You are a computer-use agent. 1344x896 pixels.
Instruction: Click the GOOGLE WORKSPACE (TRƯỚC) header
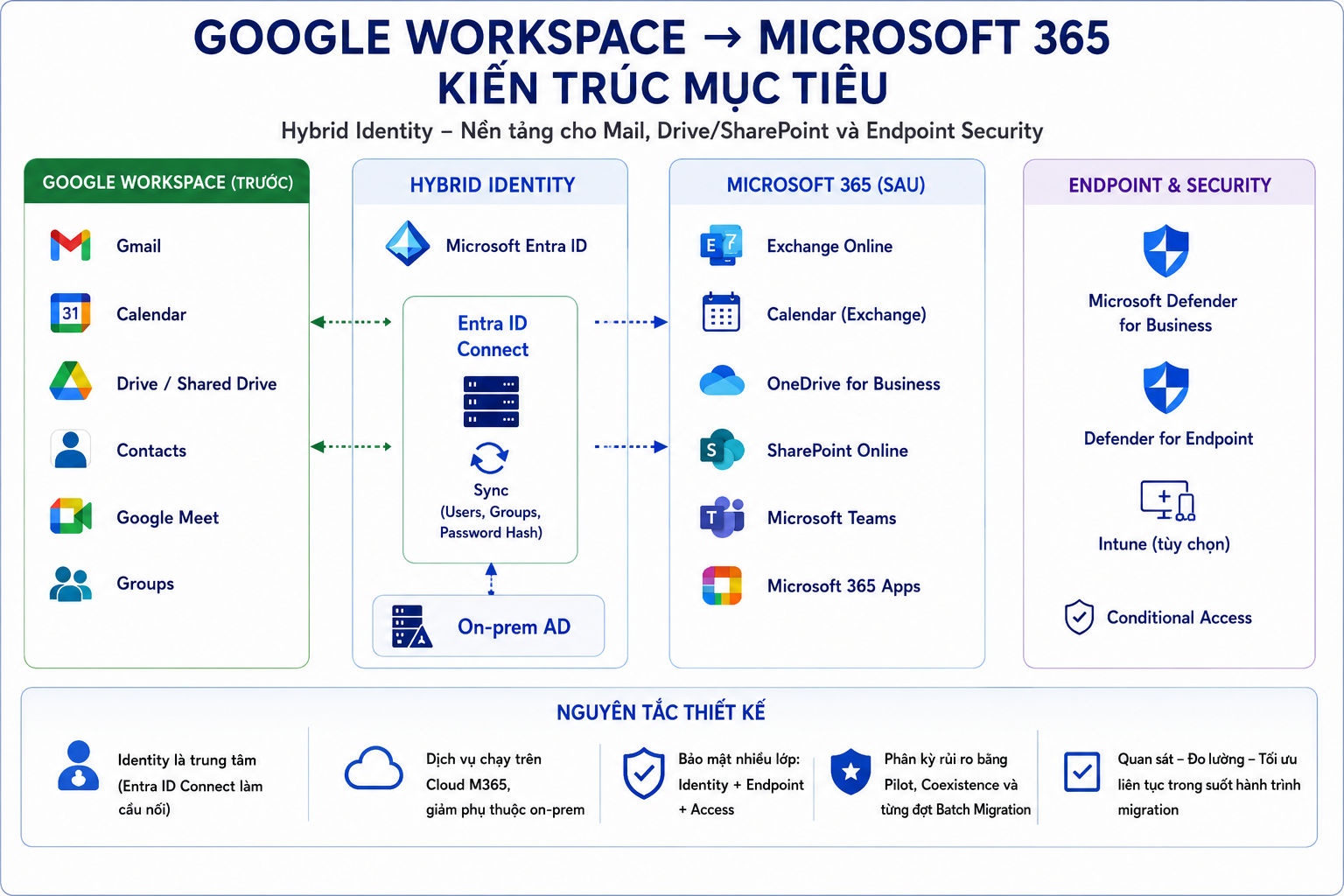(x=167, y=182)
